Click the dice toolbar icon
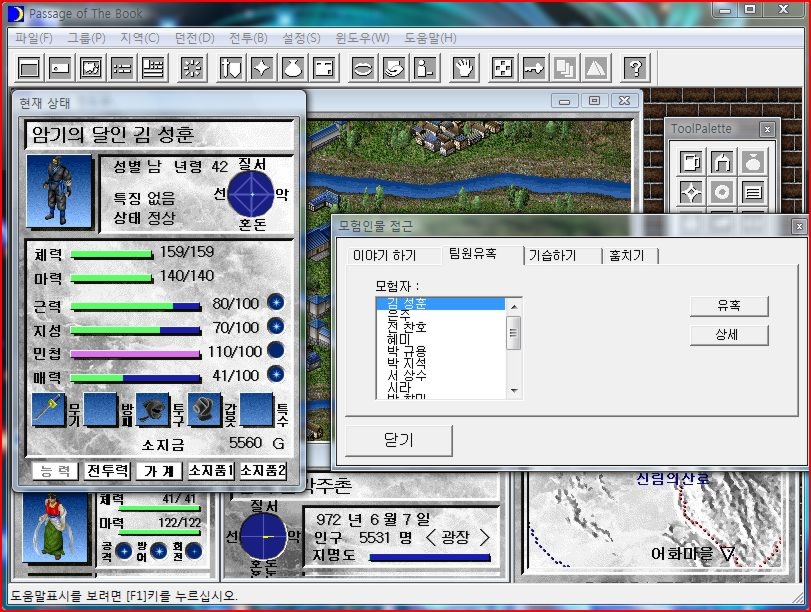The width and height of the screenshot is (811, 612). coord(503,68)
